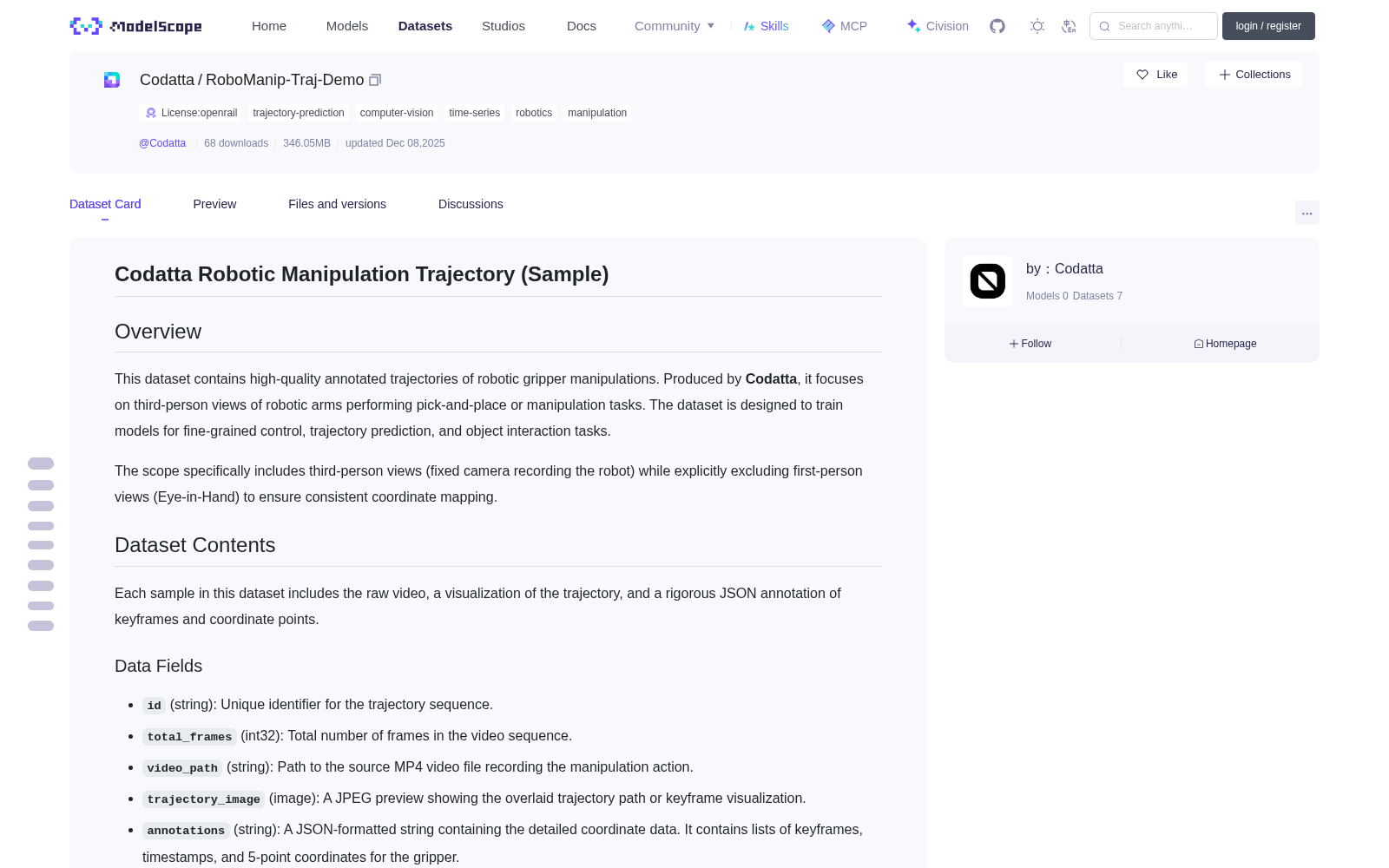Image resolution: width=1389 pixels, height=868 pixels.
Task: Click the "Data Fields" heading
Action: 158,666
